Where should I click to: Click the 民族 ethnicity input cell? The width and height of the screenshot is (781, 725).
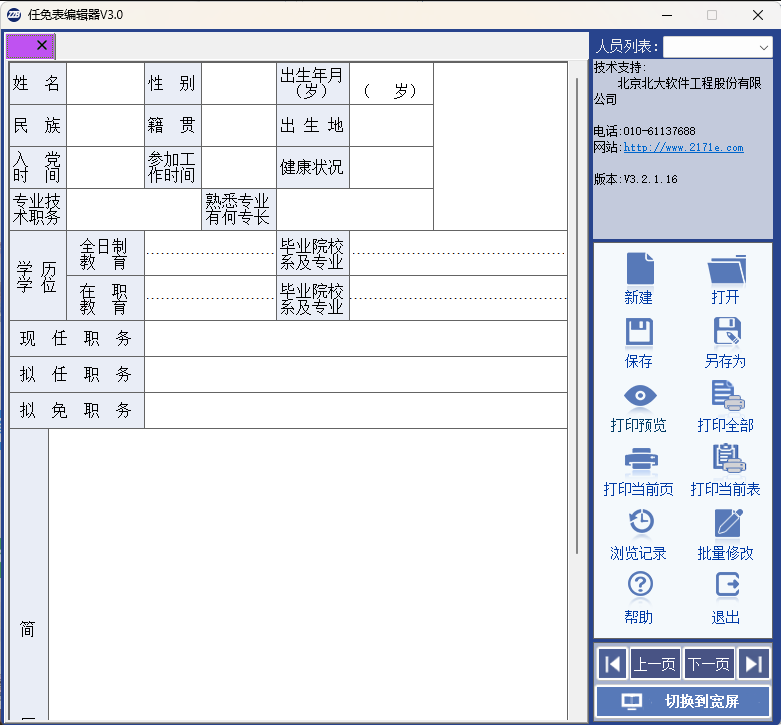point(105,125)
